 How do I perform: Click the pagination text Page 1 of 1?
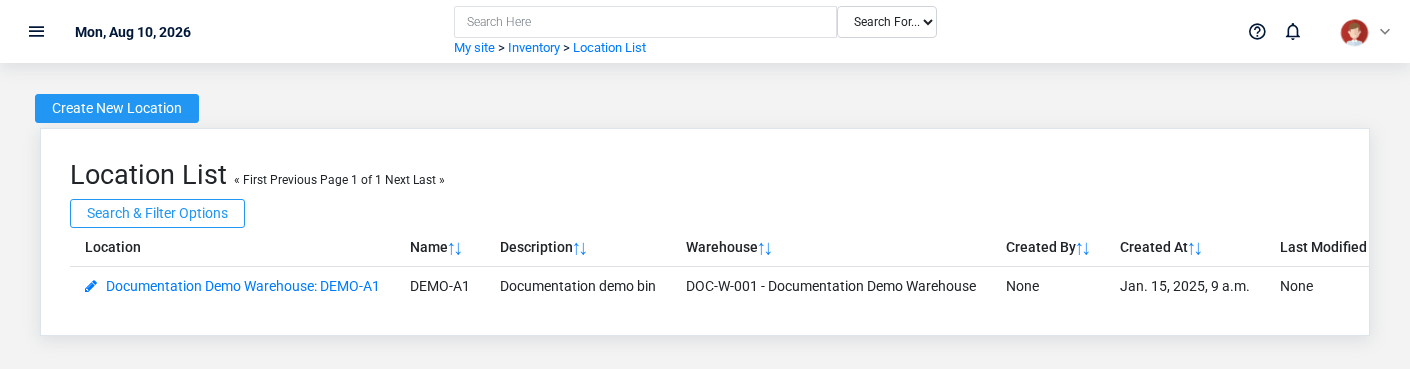click(351, 180)
